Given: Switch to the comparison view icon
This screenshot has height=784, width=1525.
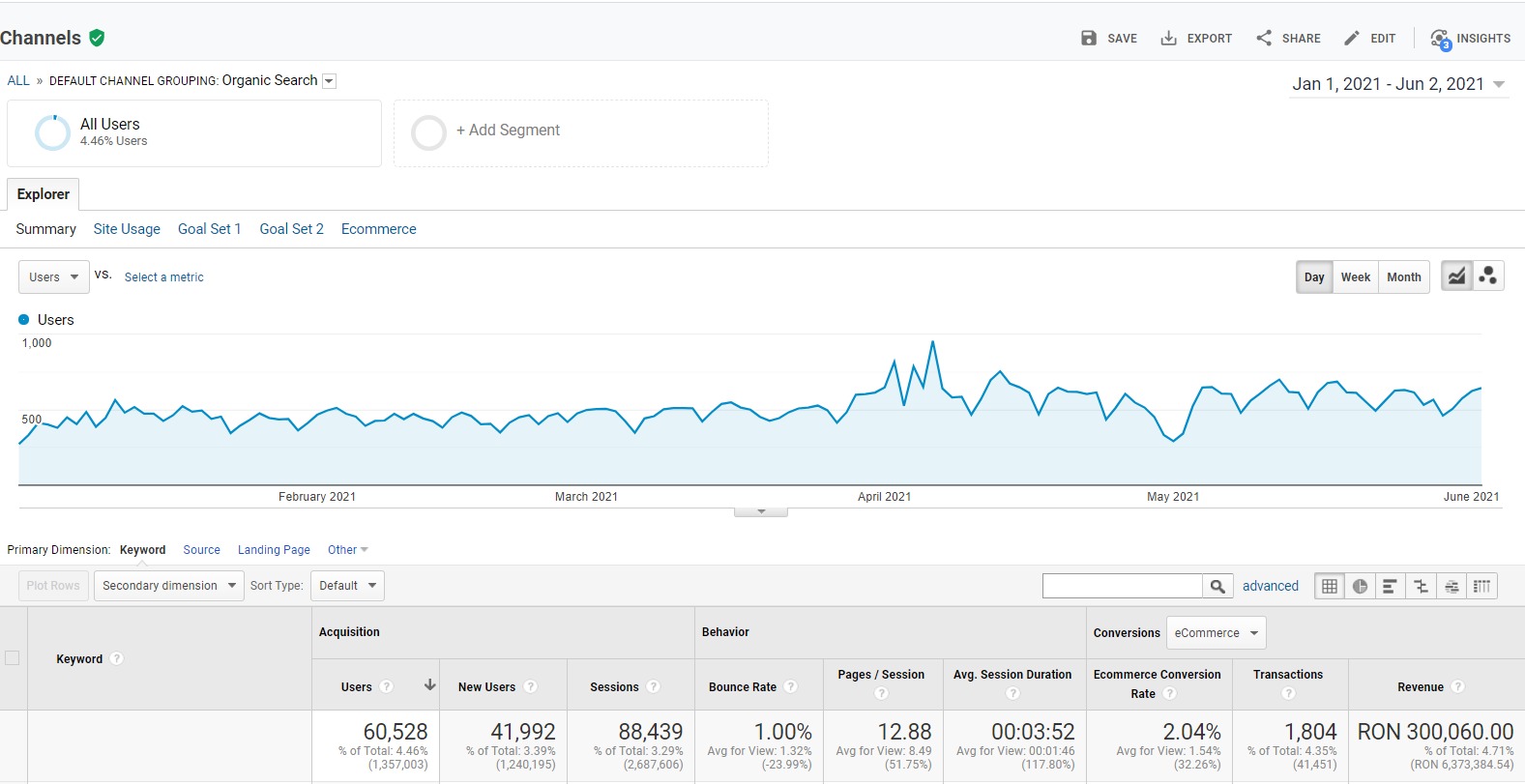Looking at the screenshot, I should pyautogui.click(x=1421, y=586).
